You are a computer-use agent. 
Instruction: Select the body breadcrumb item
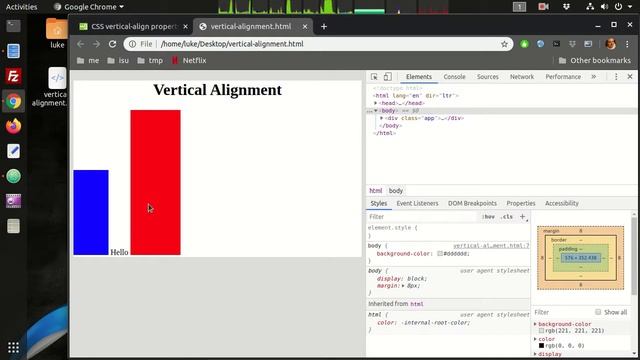(396, 191)
